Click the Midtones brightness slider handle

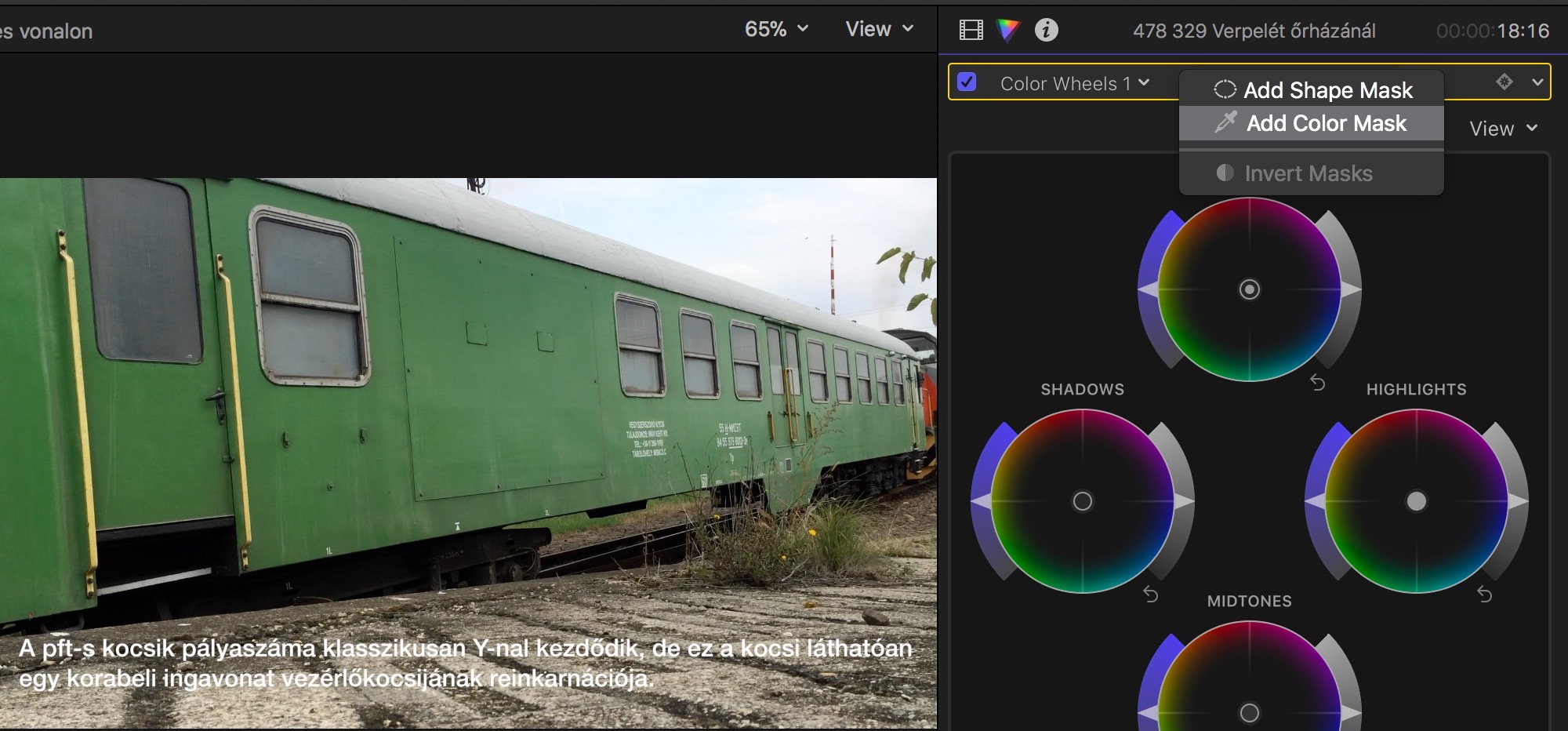pos(1352,713)
